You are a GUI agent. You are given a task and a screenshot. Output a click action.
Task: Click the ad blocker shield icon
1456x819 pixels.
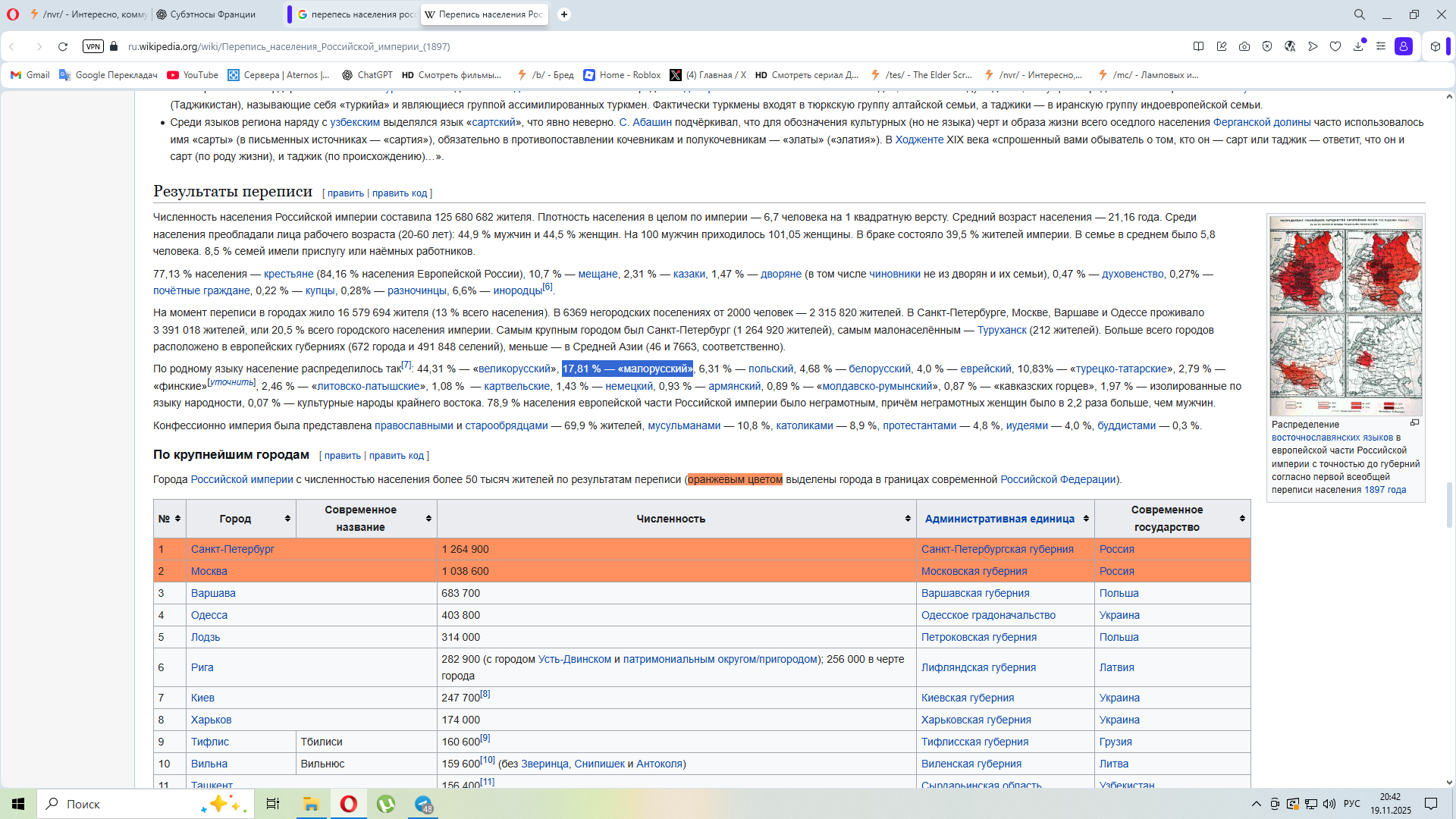1267,46
